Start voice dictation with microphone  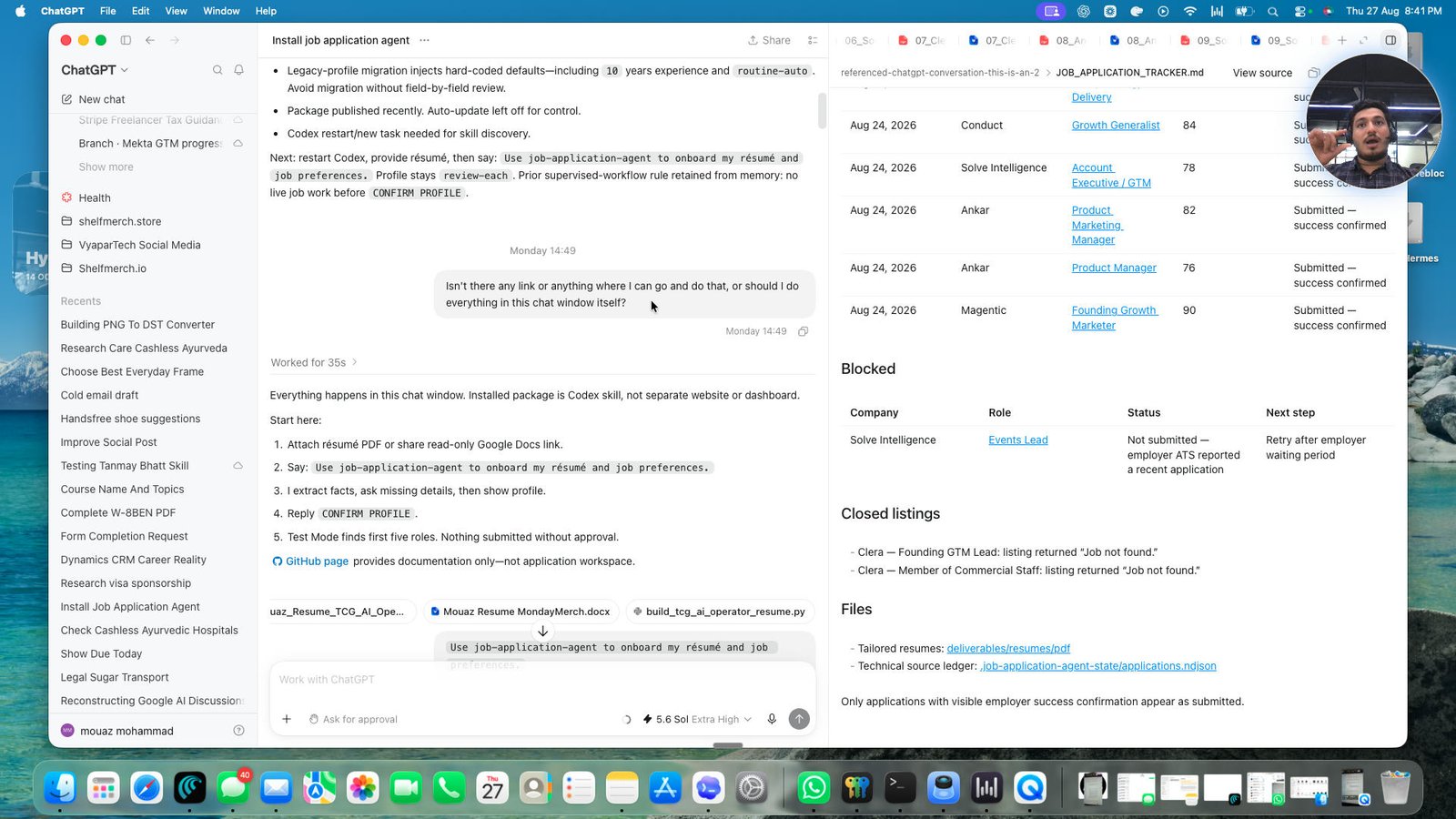772,719
